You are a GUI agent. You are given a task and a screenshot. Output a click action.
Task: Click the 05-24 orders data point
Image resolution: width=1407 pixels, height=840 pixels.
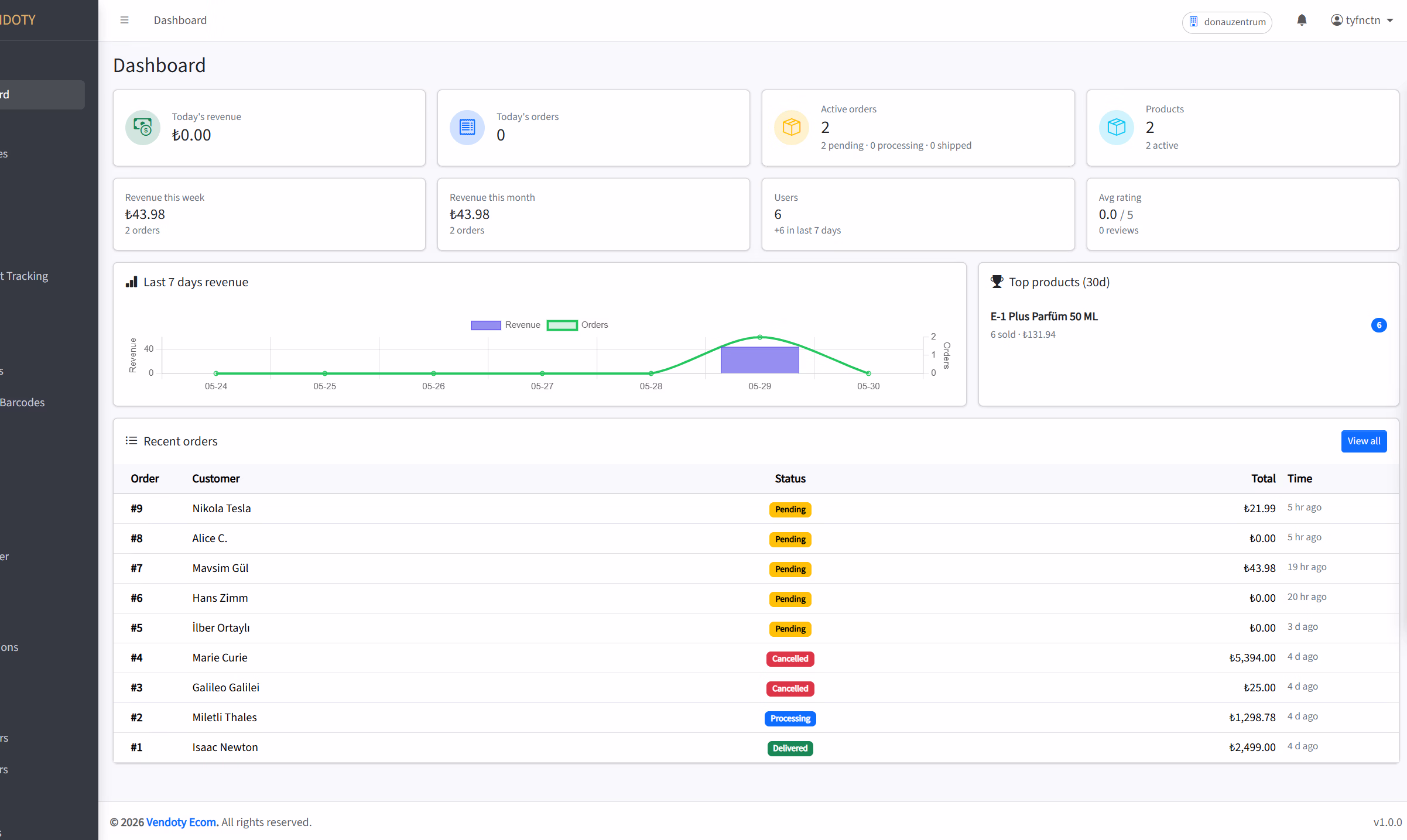click(x=216, y=373)
